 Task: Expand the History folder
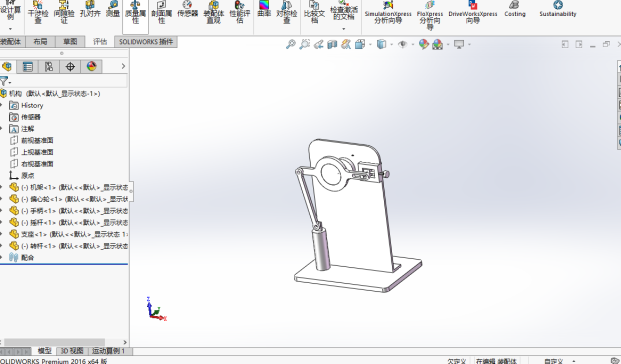coord(2,105)
